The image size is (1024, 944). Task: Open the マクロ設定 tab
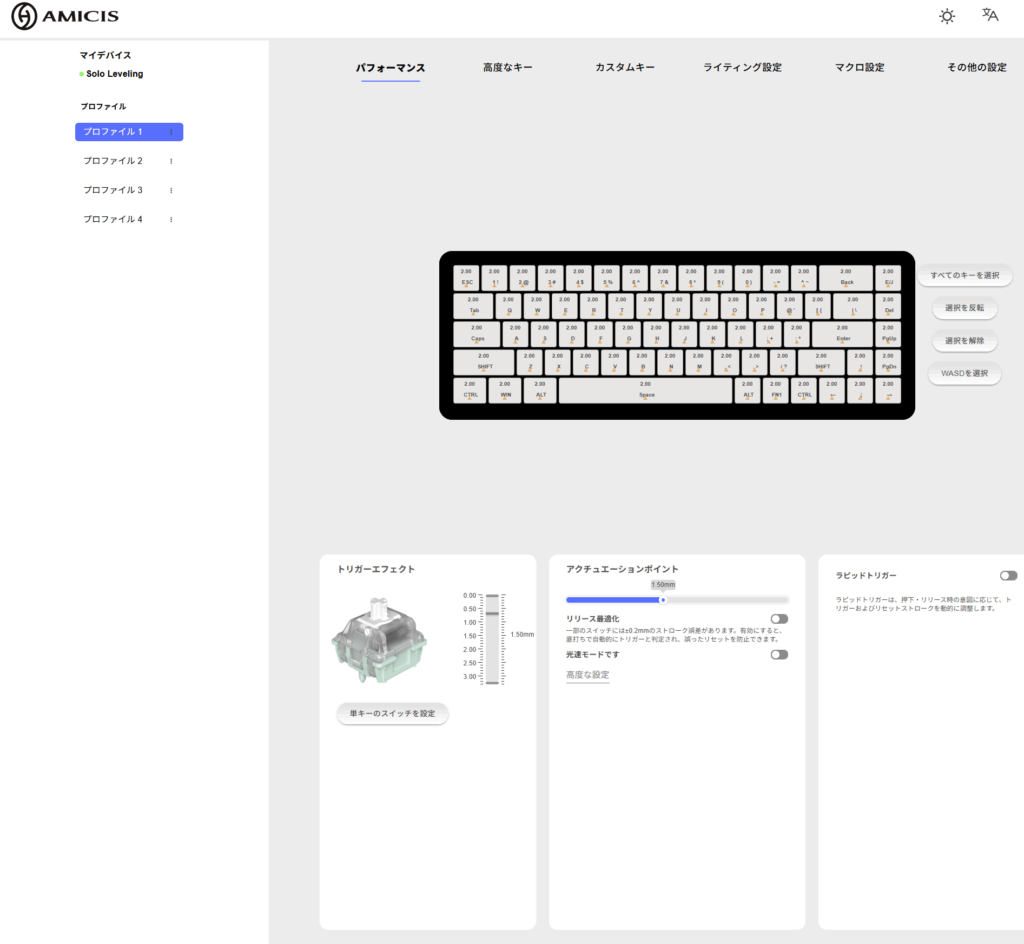pos(859,68)
